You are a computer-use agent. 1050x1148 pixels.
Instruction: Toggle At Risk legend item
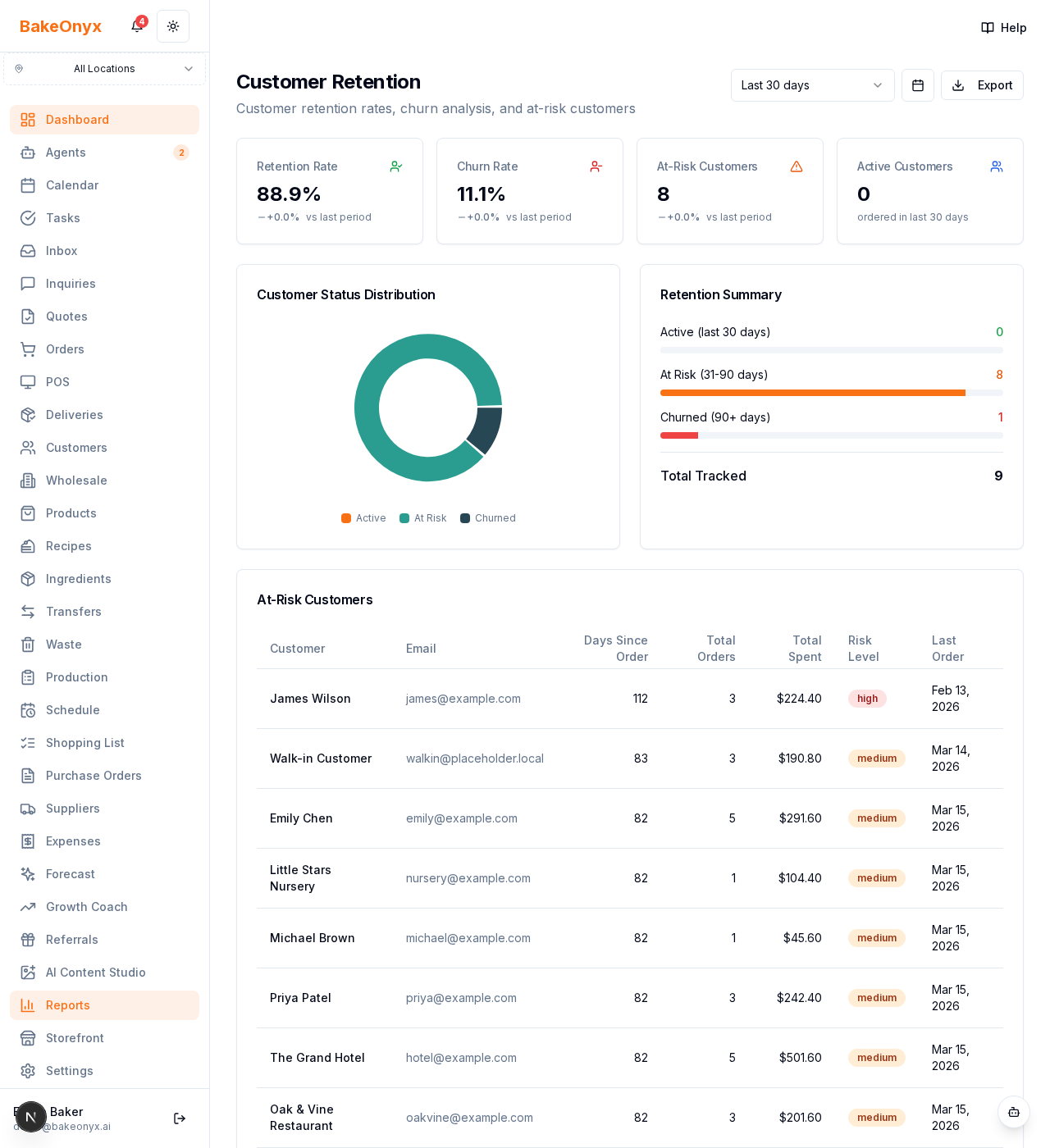tap(423, 518)
